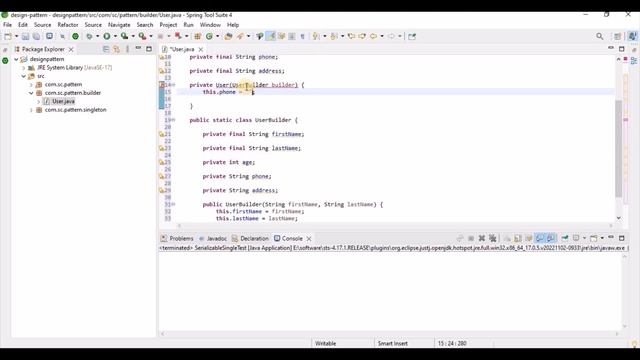Expand the com.sc.pattern.singleton package

pos(31,110)
